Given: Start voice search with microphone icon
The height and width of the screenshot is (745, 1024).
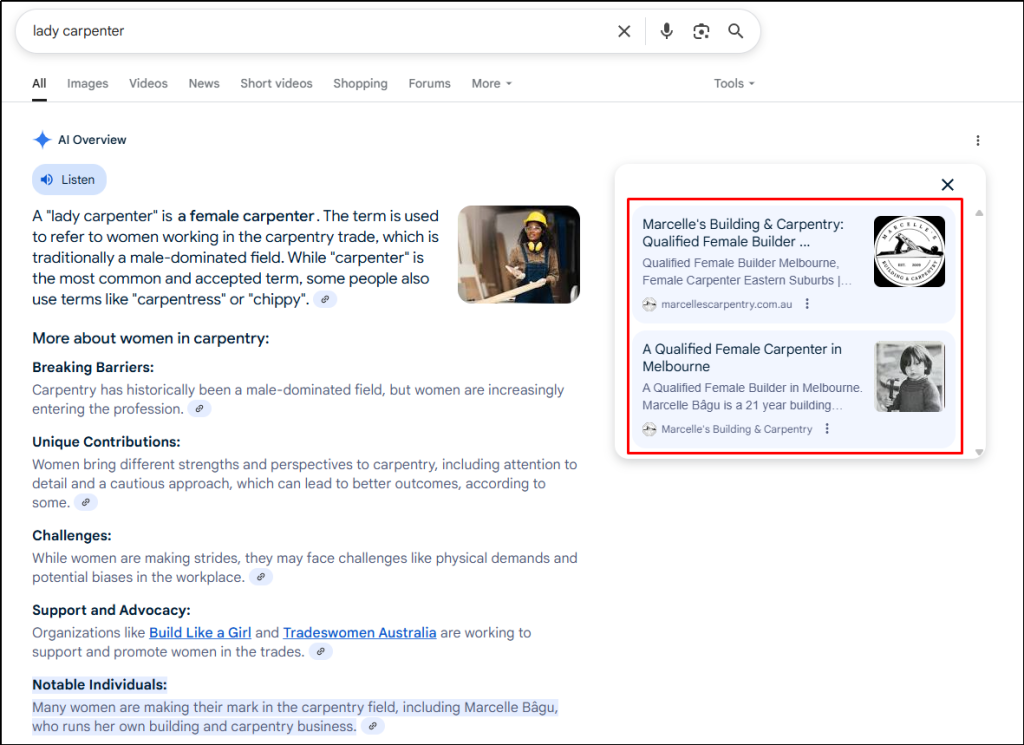Looking at the screenshot, I should click(667, 31).
